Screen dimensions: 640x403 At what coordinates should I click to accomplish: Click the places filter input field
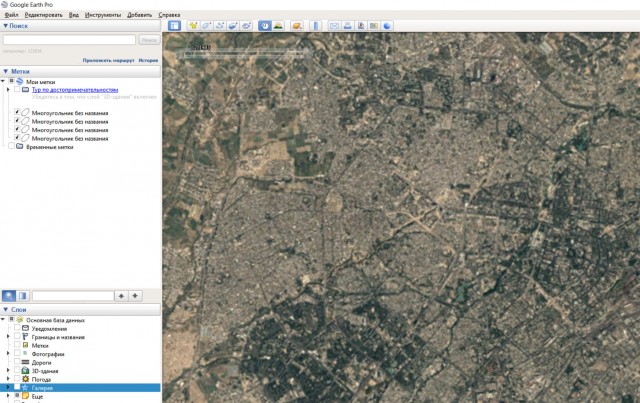pos(73,296)
